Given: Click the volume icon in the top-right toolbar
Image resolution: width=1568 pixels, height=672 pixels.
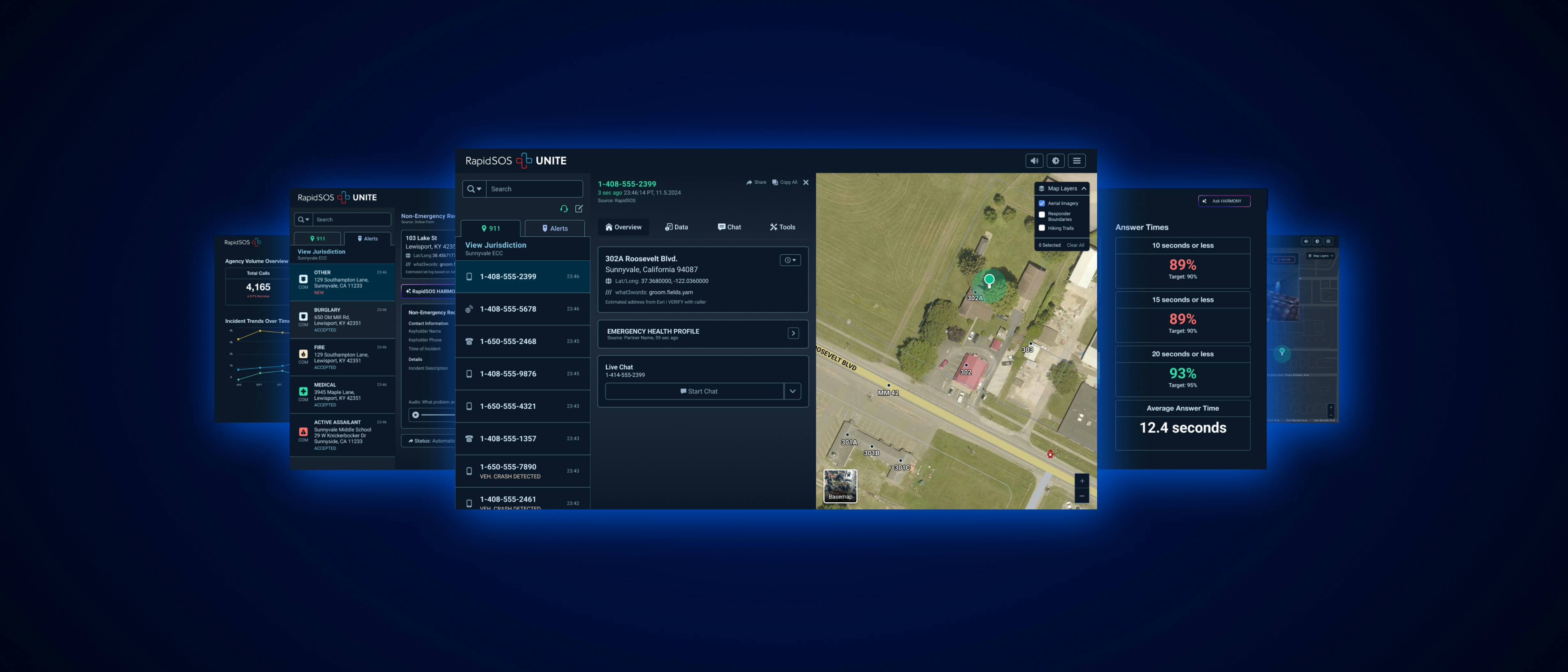Looking at the screenshot, I should pyautogui.click(x=1035, y=161).
